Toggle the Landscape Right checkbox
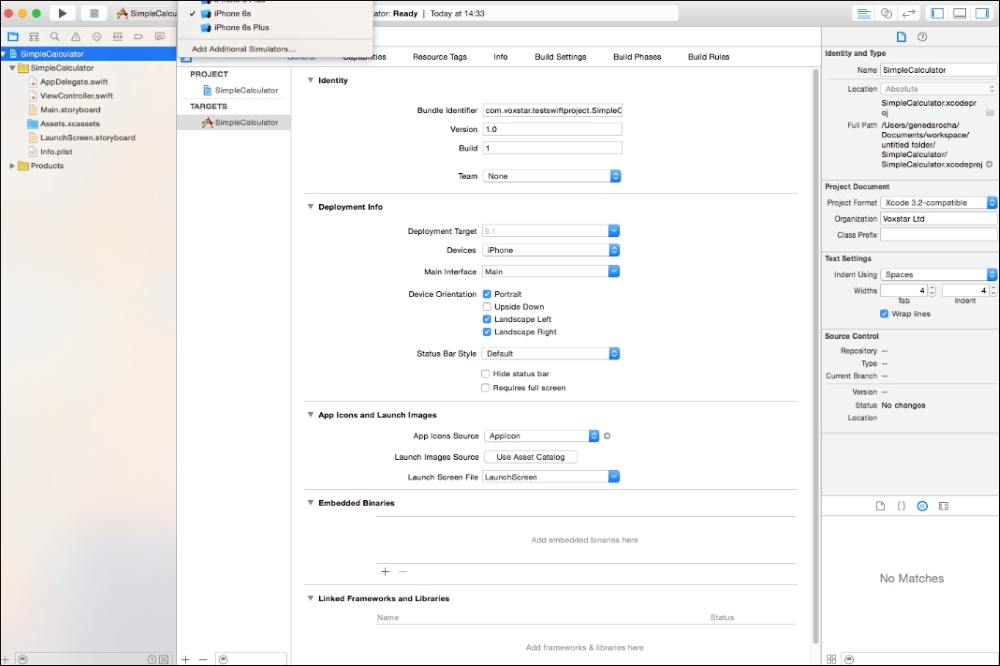The height and width of the screenshot is (666, 1000). 487,332
